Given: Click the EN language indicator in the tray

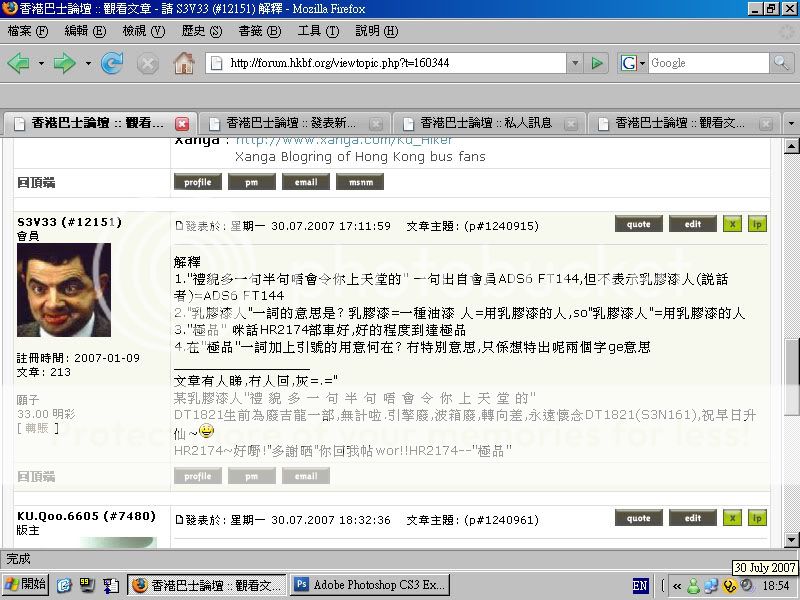Looking at the screenshot, I should pyautogui.click(x=641, y=585).
